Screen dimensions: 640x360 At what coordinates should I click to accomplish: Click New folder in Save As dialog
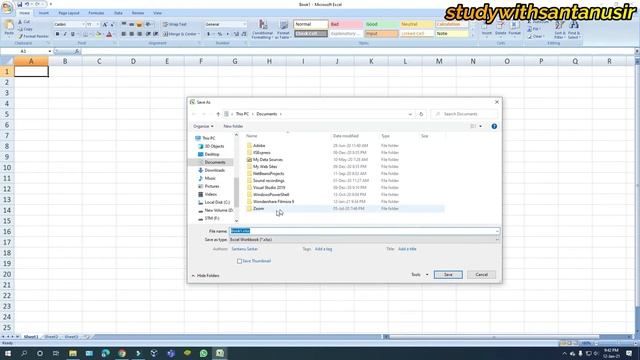[233, 127]
